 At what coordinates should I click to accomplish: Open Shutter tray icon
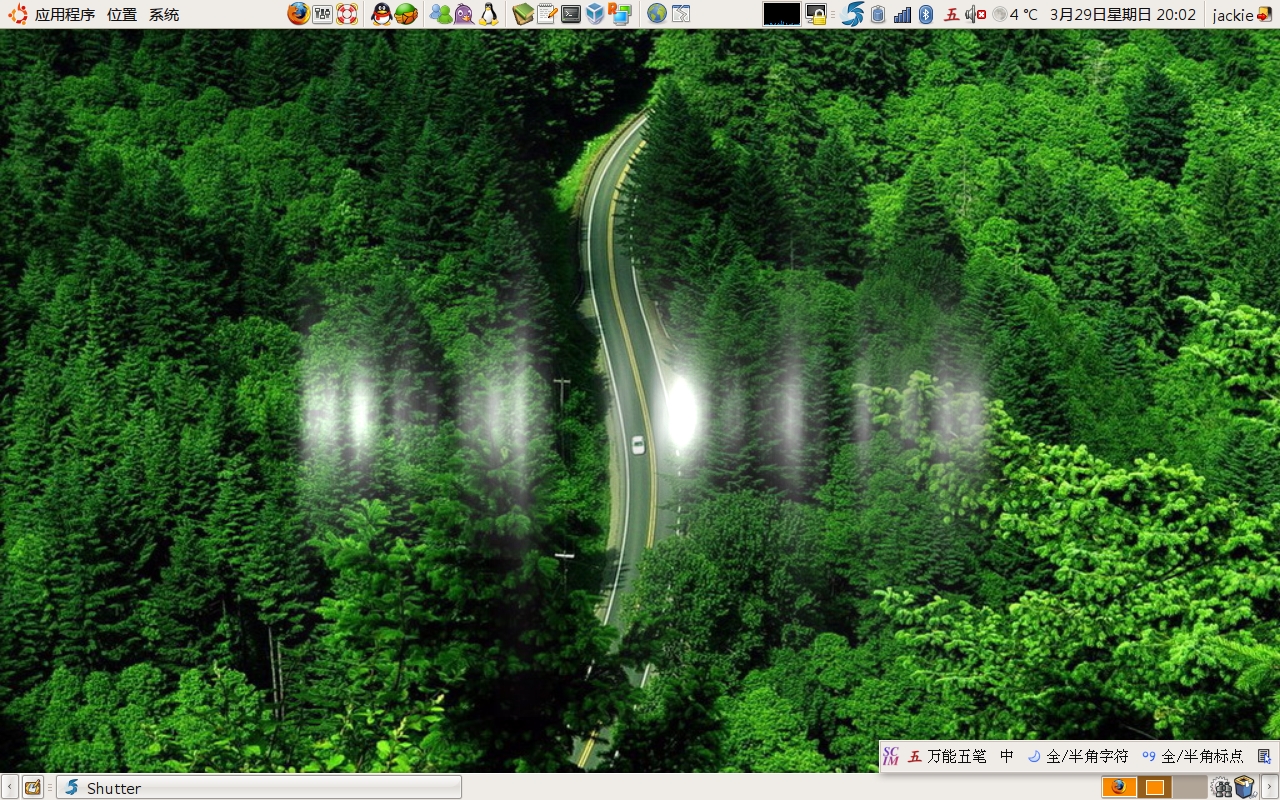click(853, 14)
